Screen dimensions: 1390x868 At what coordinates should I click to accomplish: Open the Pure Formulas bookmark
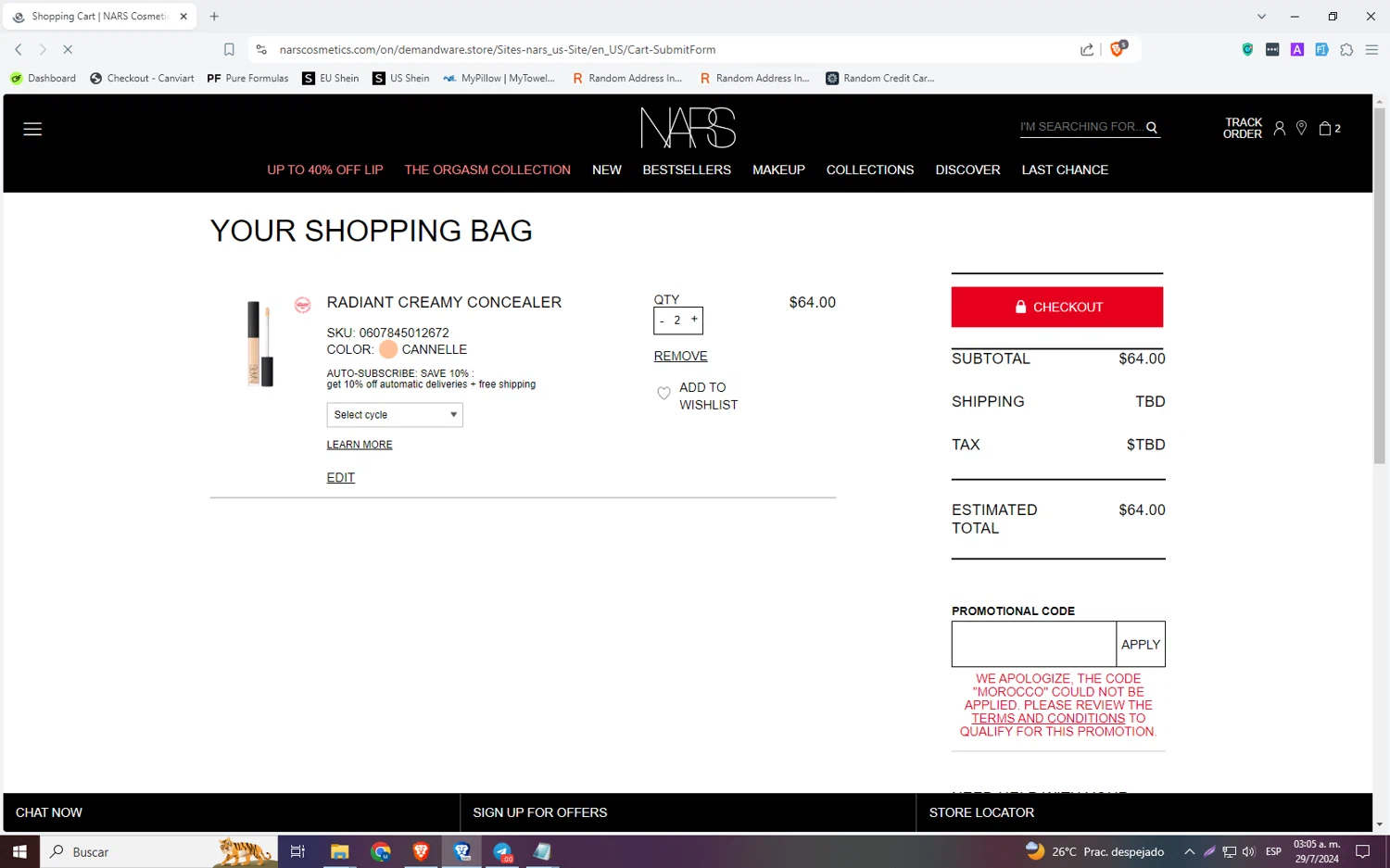click(x=247, y=78)
